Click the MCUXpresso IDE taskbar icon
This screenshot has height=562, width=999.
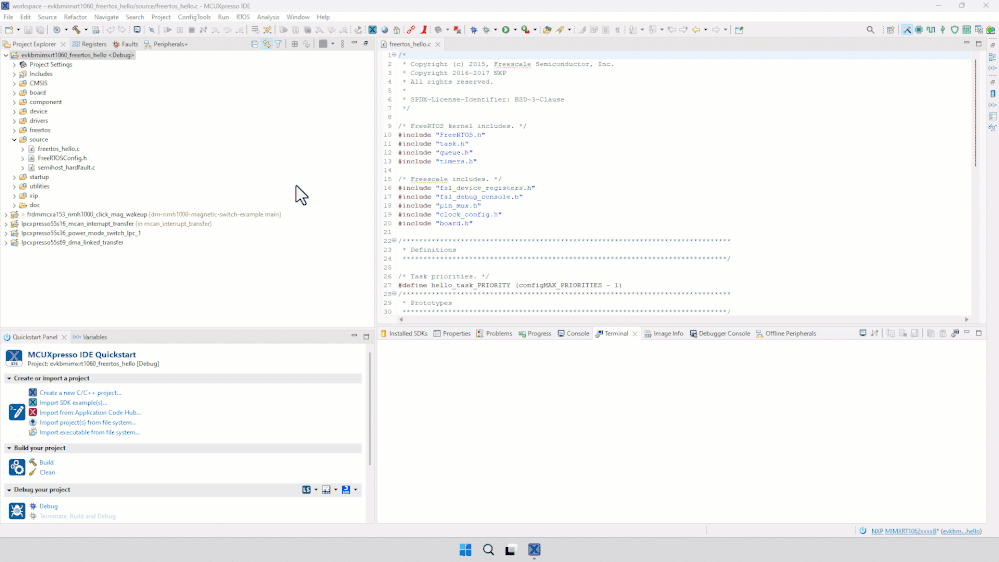[x=534, y=550]
